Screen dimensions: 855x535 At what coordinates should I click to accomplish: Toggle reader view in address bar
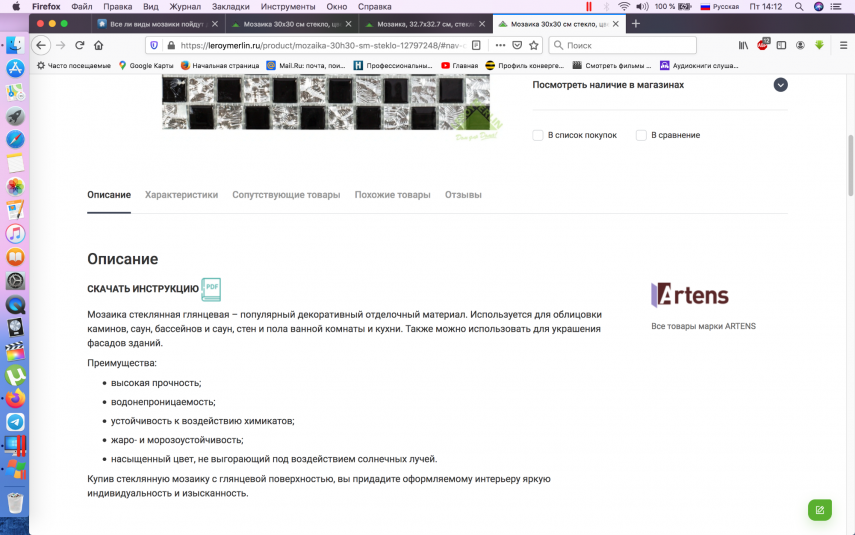[x=476, y=45]
